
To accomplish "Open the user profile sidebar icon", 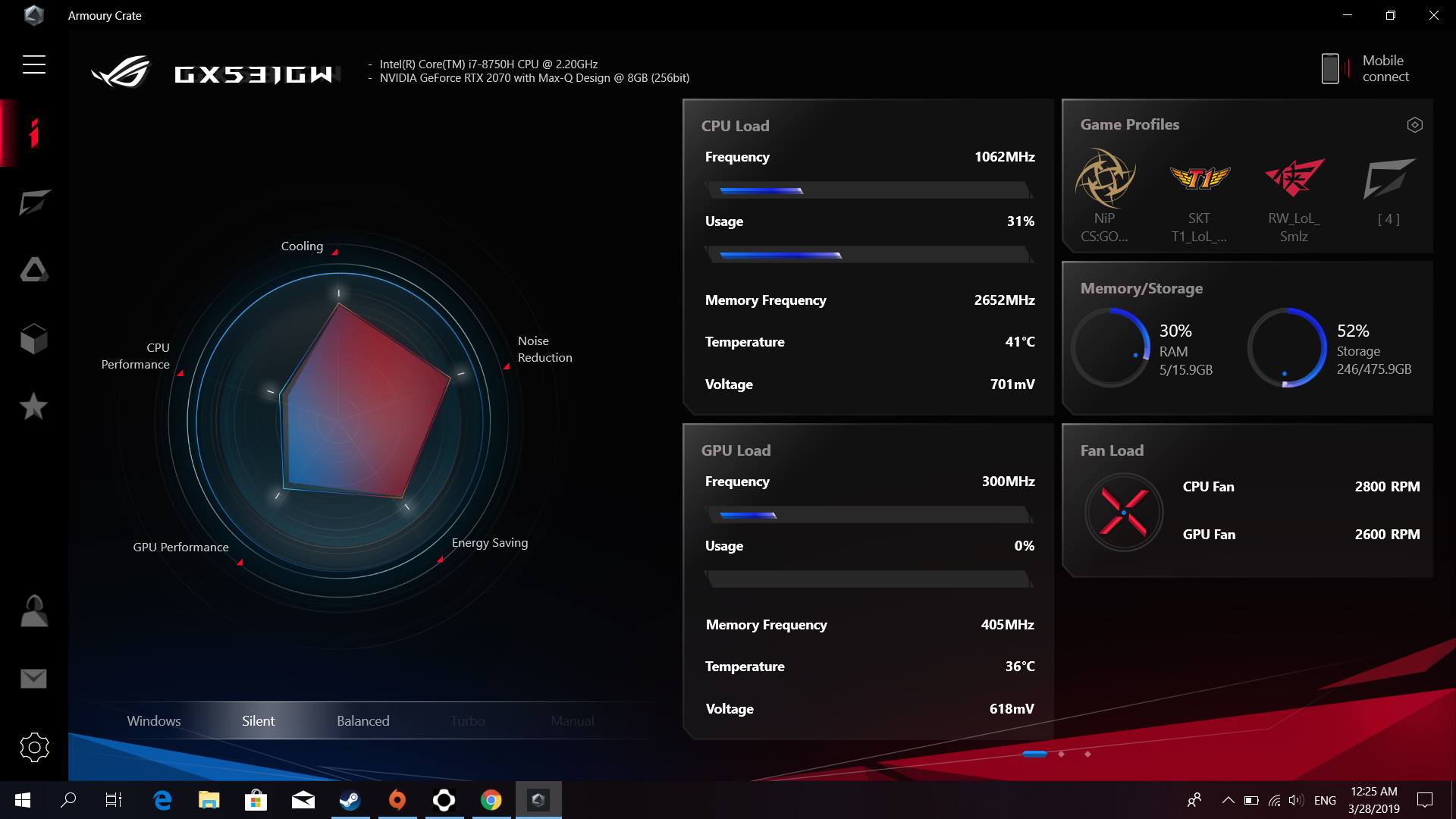I will [34, 610].
